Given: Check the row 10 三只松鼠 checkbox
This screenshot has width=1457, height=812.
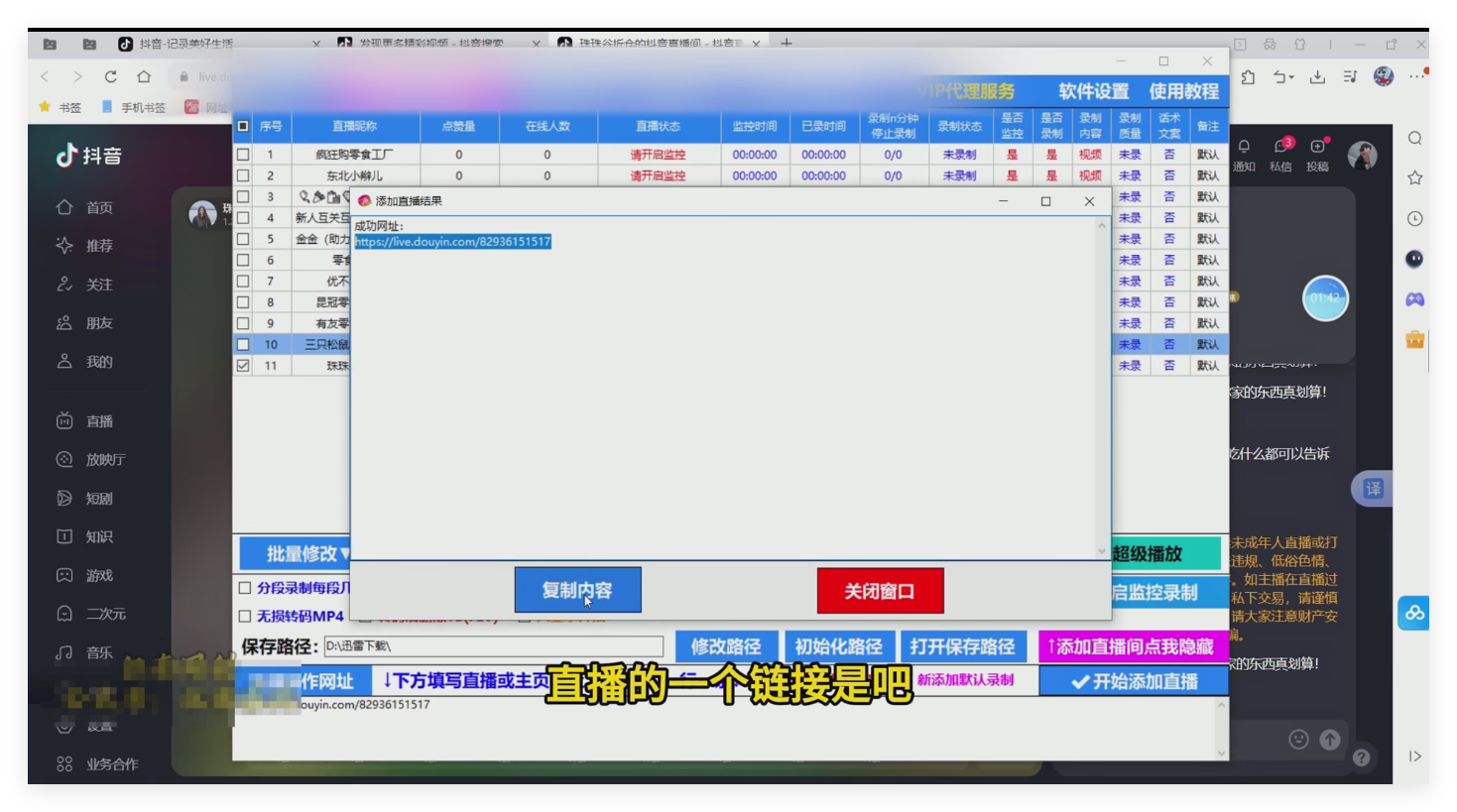Looking at the screenshot, I should pos(243,344).
